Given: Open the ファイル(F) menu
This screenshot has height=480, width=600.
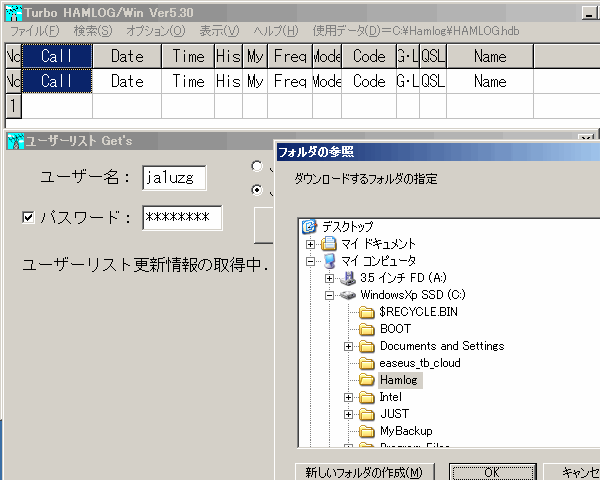Looking at the screenshot, I should click(34, 31).
